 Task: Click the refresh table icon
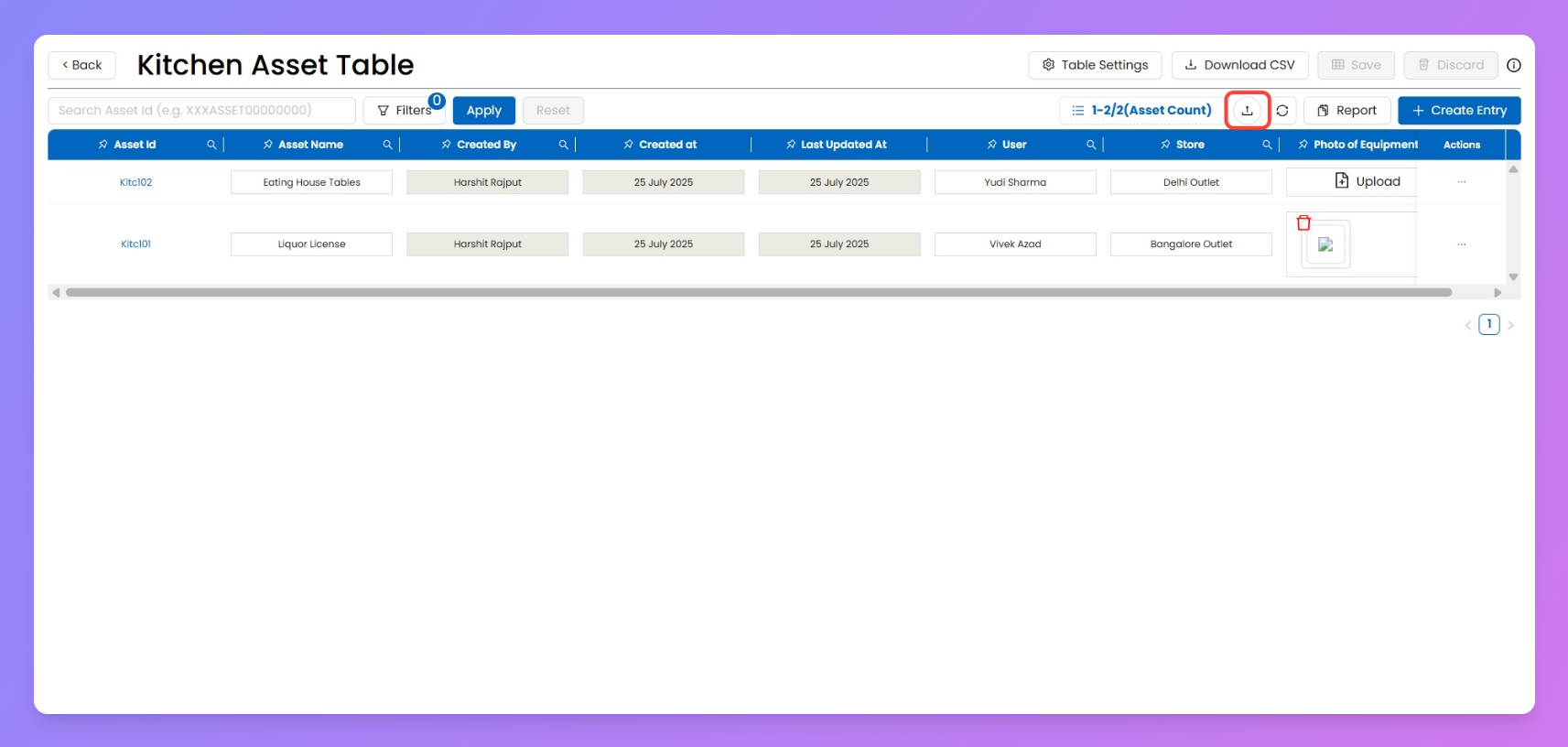pos(1282,111)
